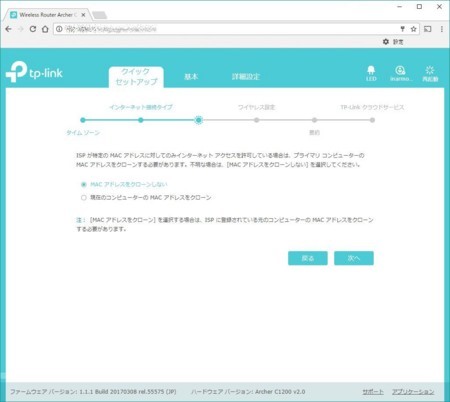Click the TP-Link logo

click(x=34, y=72)
